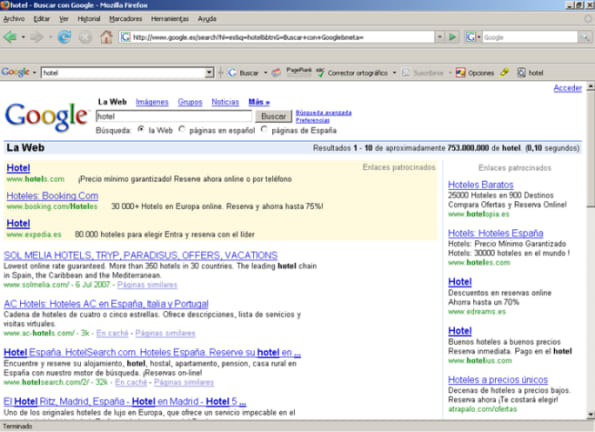Reload the page with the refresh icon

click(65, 37)
